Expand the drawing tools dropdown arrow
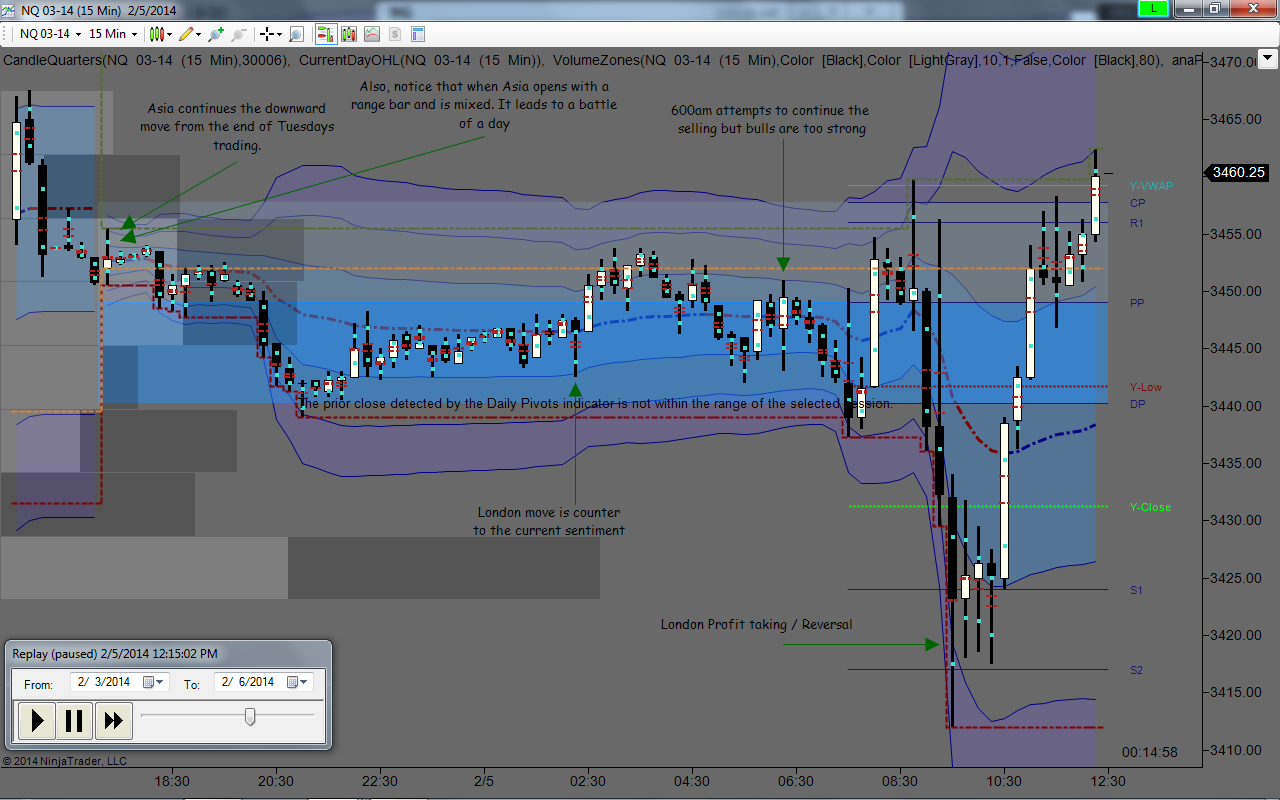Image resolution: width=1280 pixels, height=800 pixels. (199, 34)
